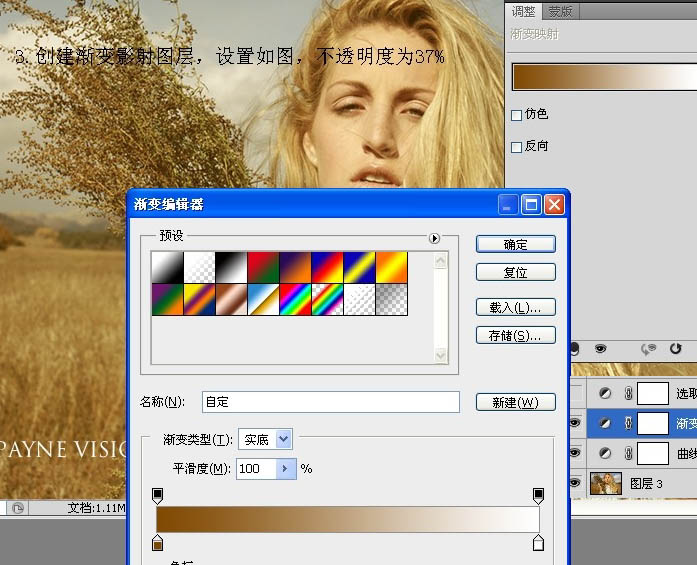Click the left opacity stop above gradient
697x565 pixels.
pyautogui.click(x=157, y=495)
